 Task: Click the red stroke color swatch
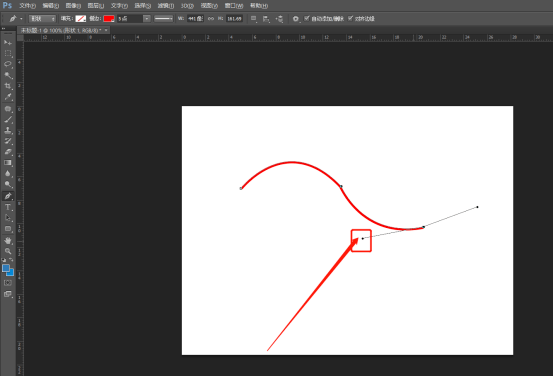click(x=109, y=18)
